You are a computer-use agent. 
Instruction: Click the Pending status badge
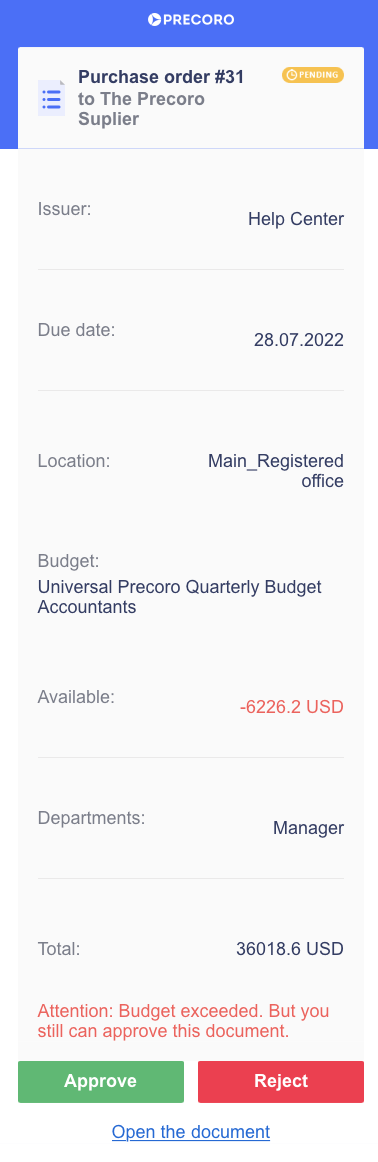click(313, 75)
